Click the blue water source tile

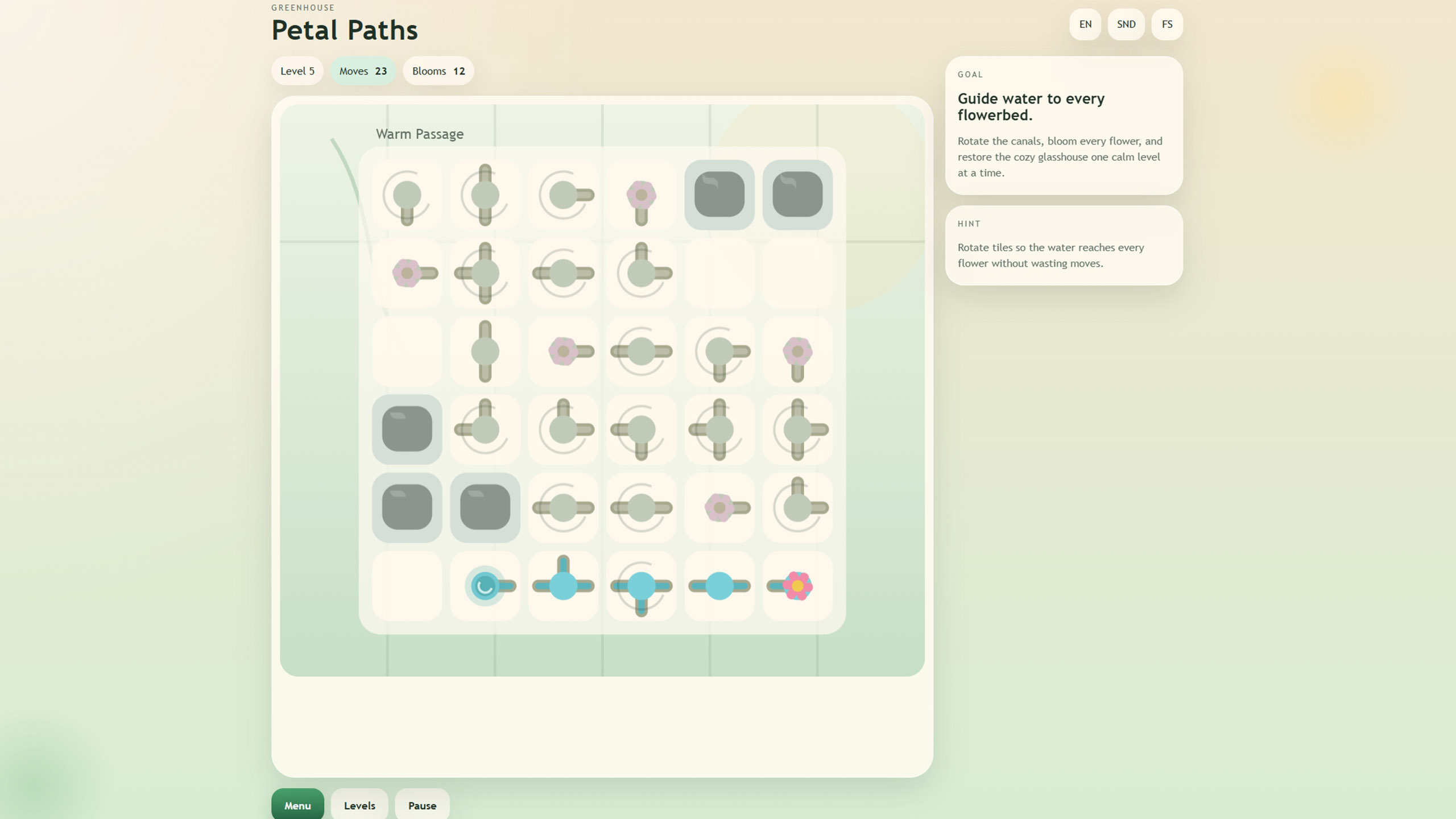click(x=485, y=586)
